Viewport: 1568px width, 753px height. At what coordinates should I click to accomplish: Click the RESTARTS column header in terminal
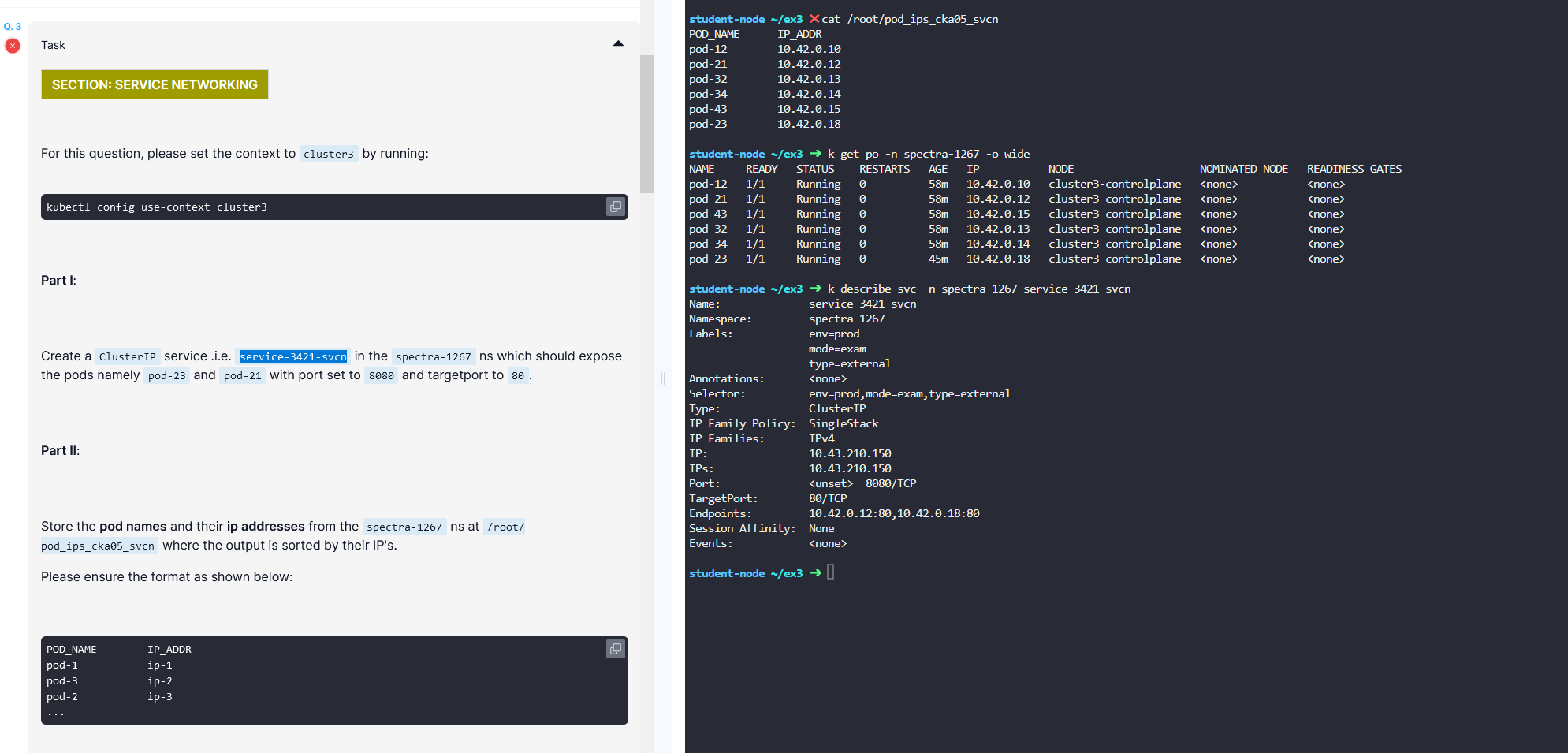click(885, 169)
